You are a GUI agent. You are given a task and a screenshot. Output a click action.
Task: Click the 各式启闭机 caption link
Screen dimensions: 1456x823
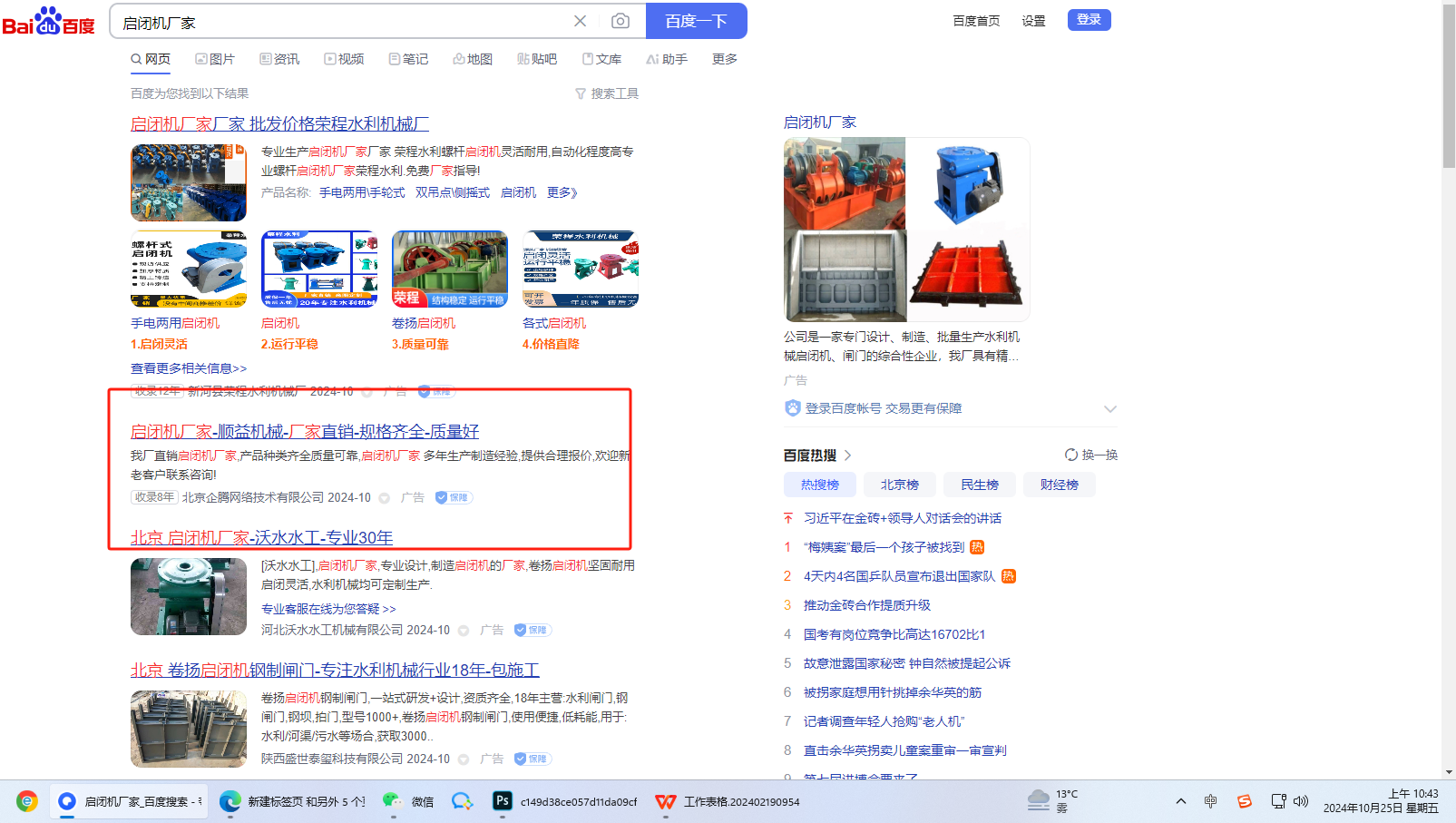554,323
